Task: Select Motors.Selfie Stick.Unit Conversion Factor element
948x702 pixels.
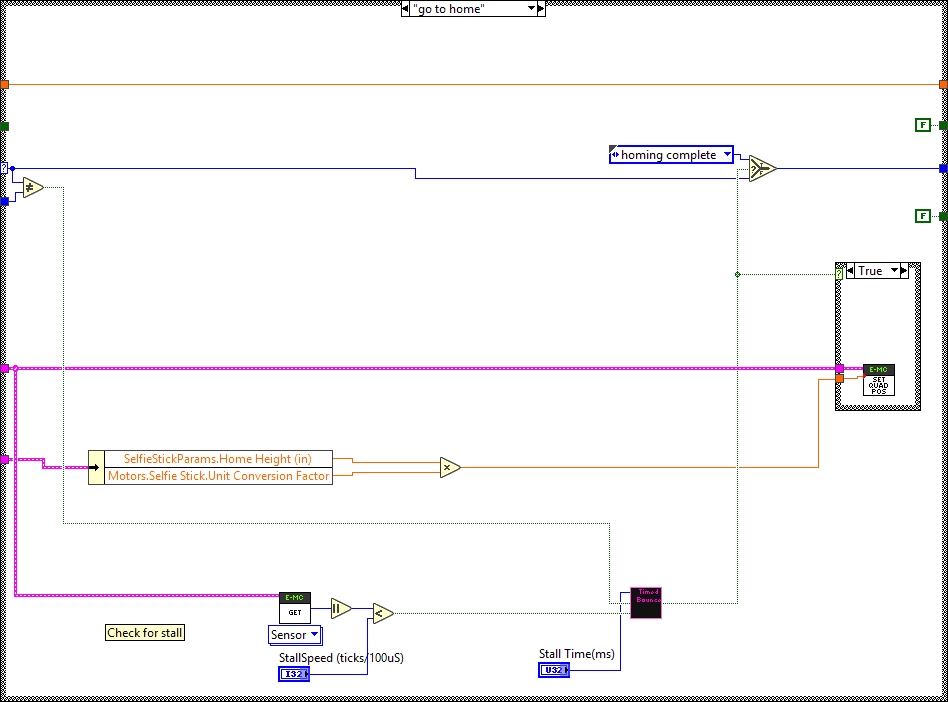Action: coord(218,476)
